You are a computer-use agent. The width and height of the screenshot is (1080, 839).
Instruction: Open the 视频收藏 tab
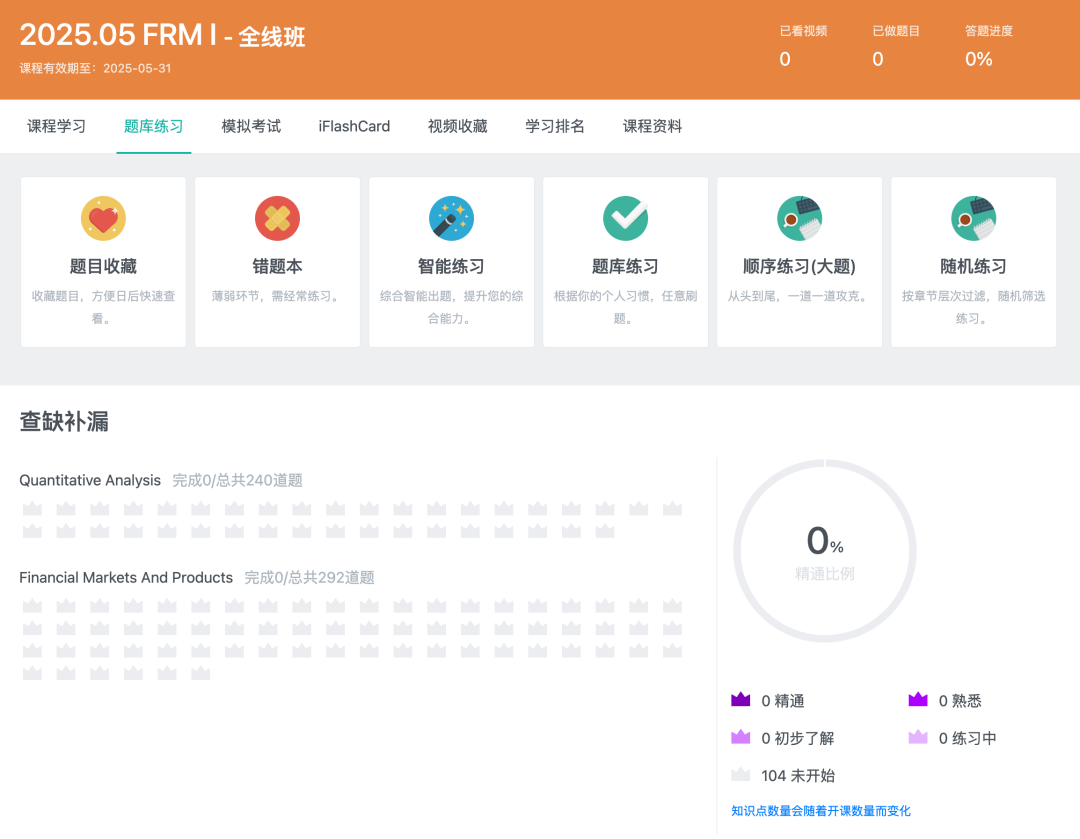(457, 126)
